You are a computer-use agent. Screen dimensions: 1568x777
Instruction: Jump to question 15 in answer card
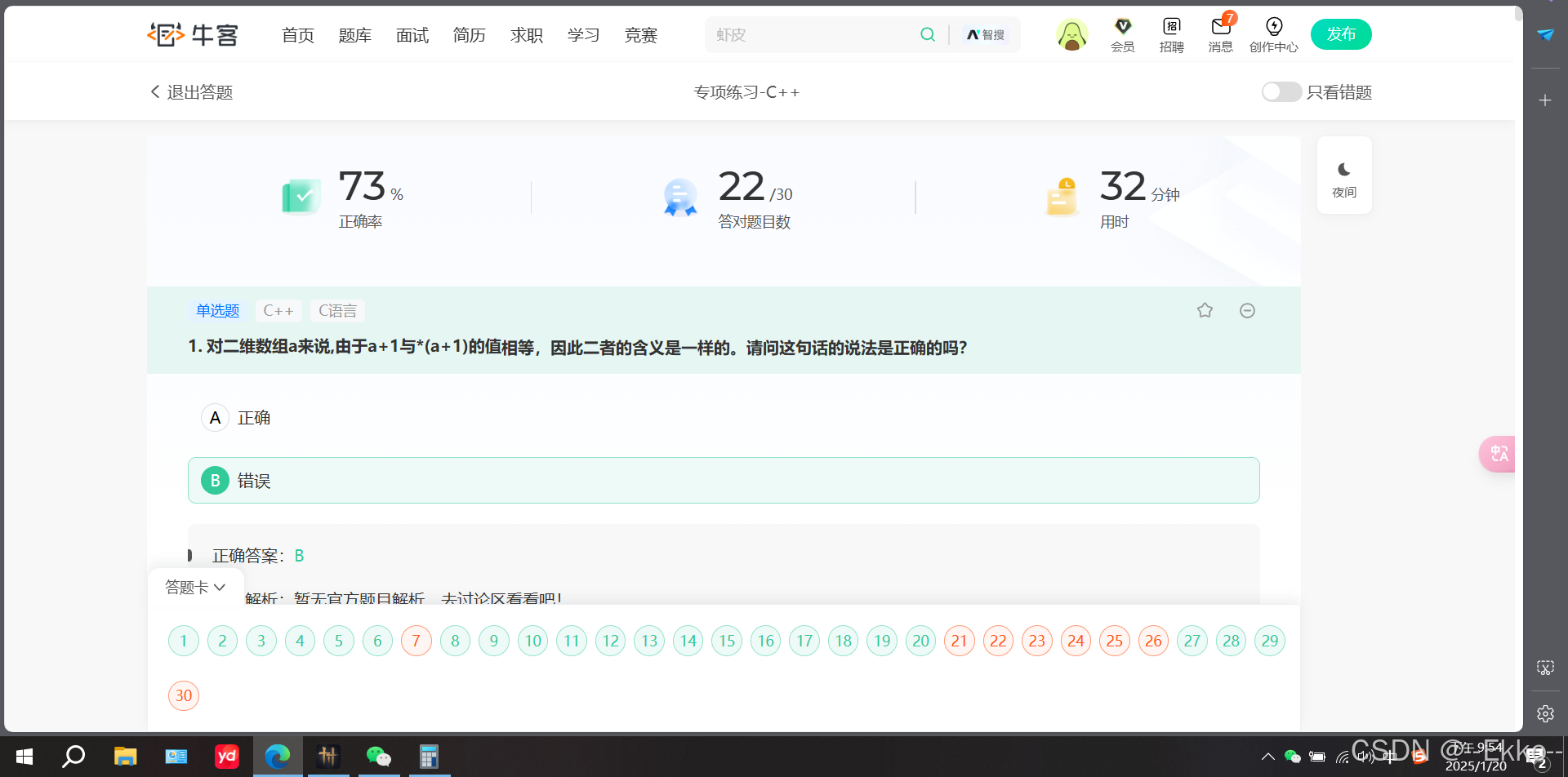(727, 641)
